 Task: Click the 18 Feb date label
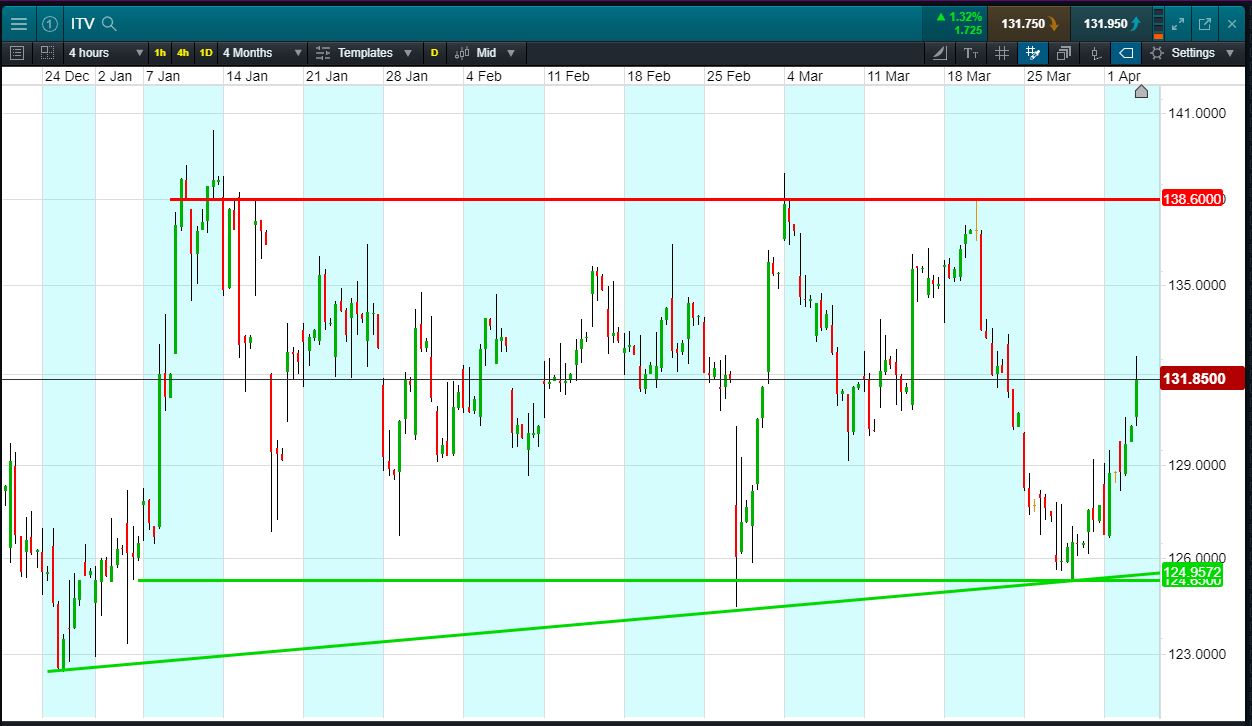click(x=648, y=76)
